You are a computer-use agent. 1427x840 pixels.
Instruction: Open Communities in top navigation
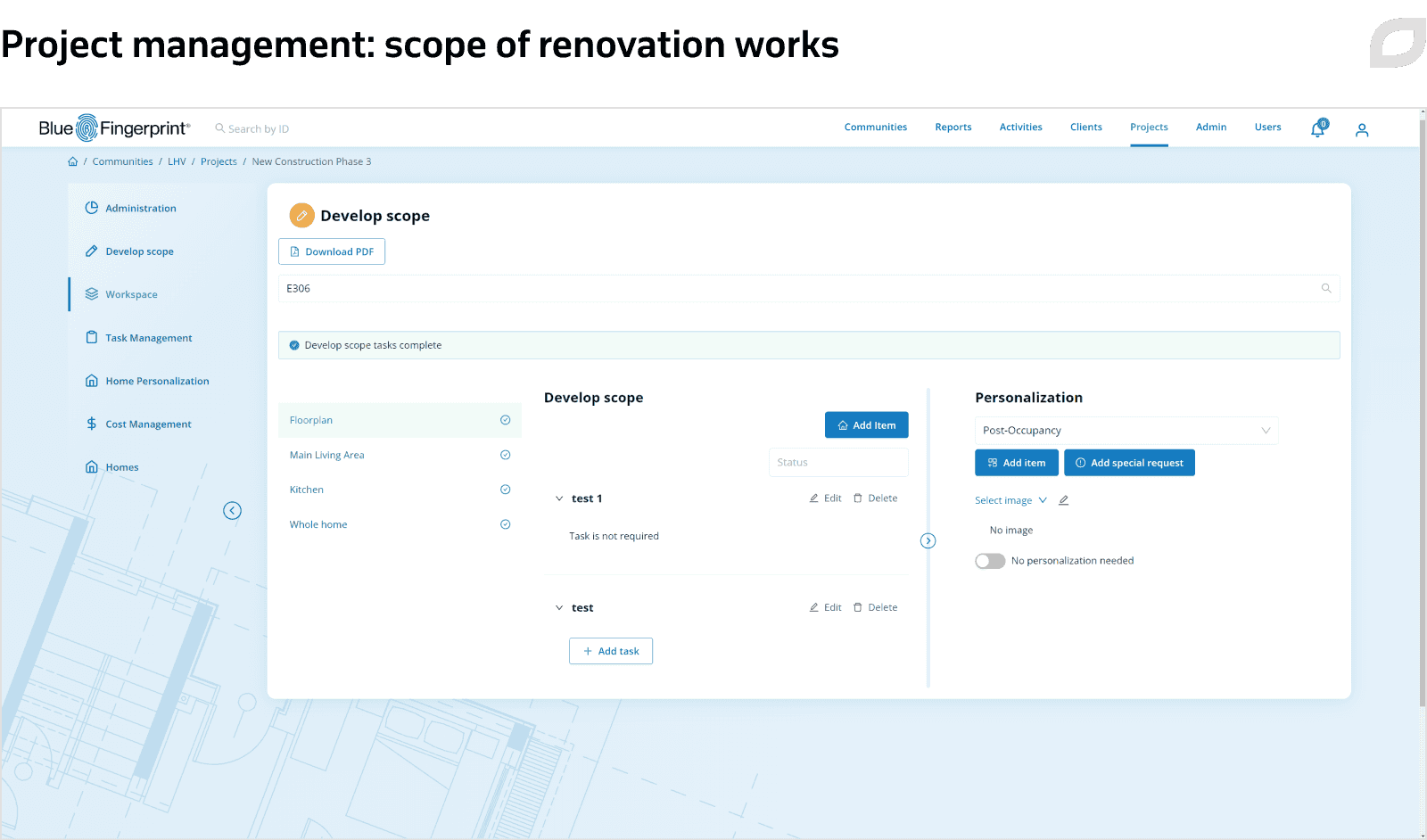[876, 128]
